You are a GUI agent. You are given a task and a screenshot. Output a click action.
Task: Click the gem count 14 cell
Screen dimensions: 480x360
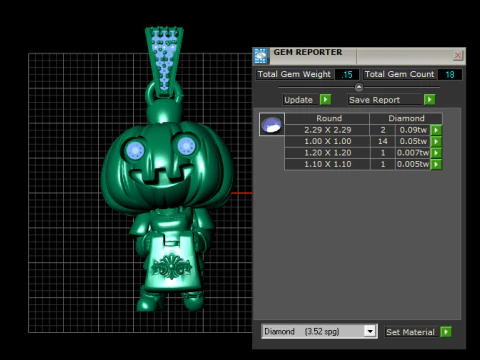pos(383,141)
